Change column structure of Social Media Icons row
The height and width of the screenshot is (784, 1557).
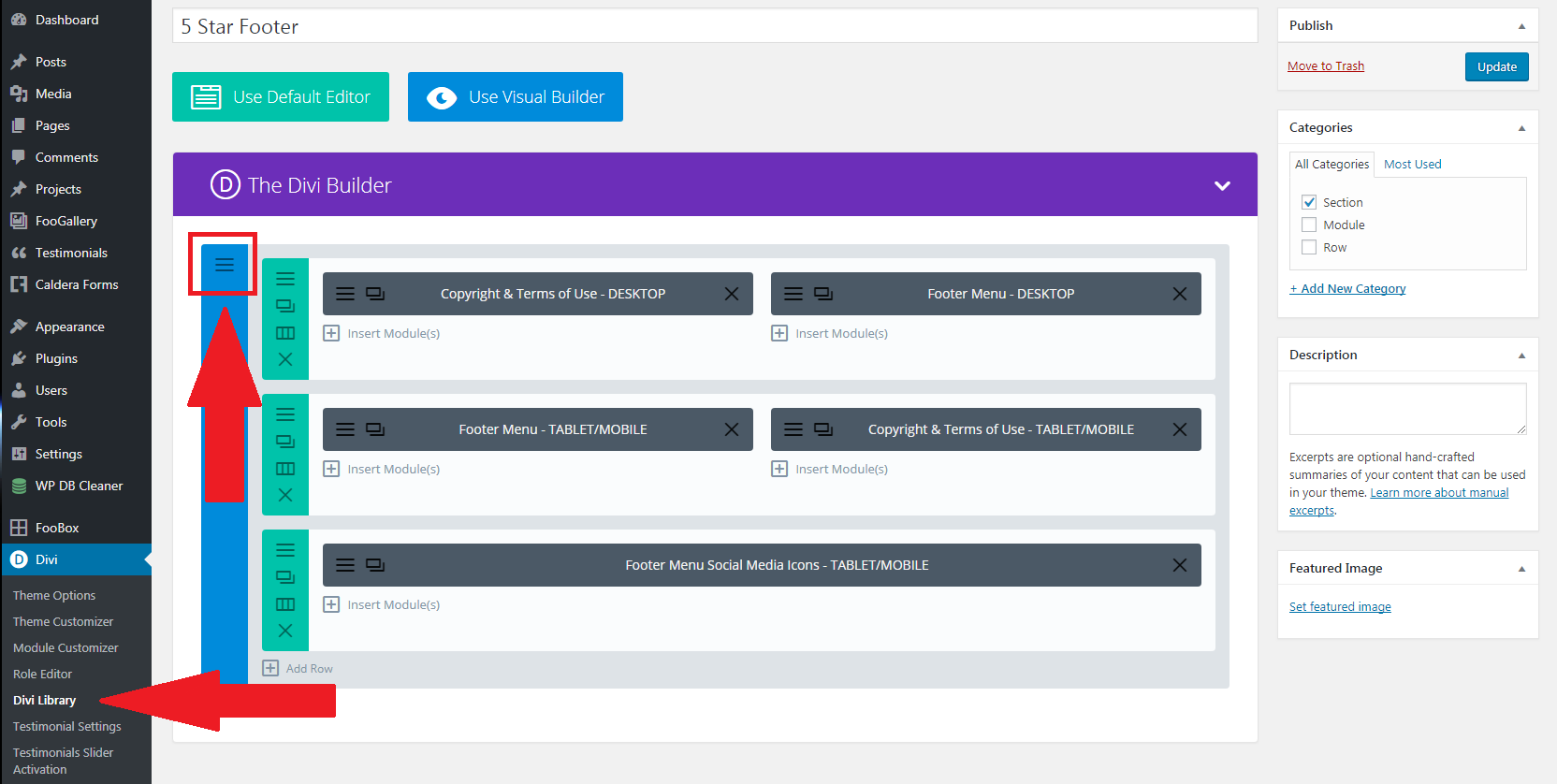coord(285,604)
